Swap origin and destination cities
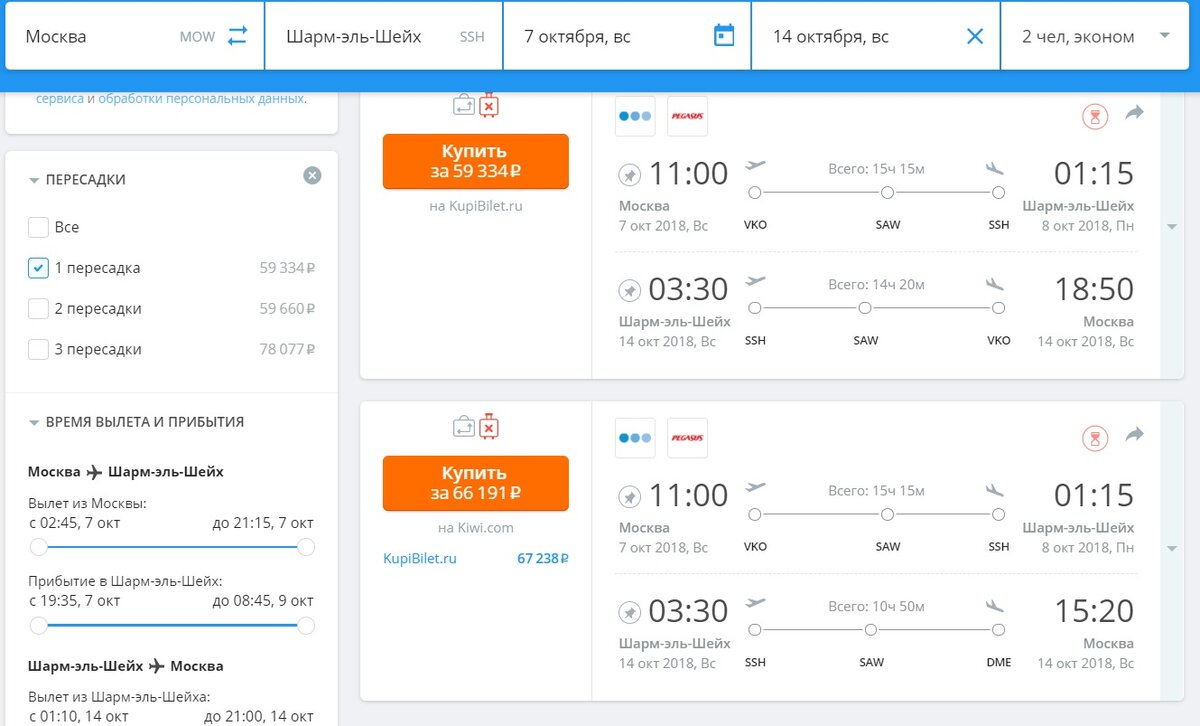The width and height of the screenshot is (1200, 726). coord(237,36)
